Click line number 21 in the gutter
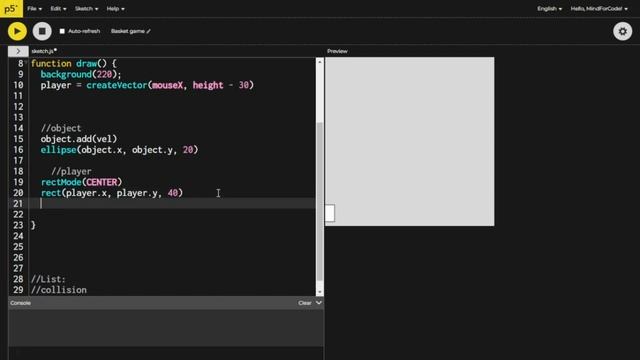Image resolution: width=640 pixels, height=360 pixels. coord(18,204)
